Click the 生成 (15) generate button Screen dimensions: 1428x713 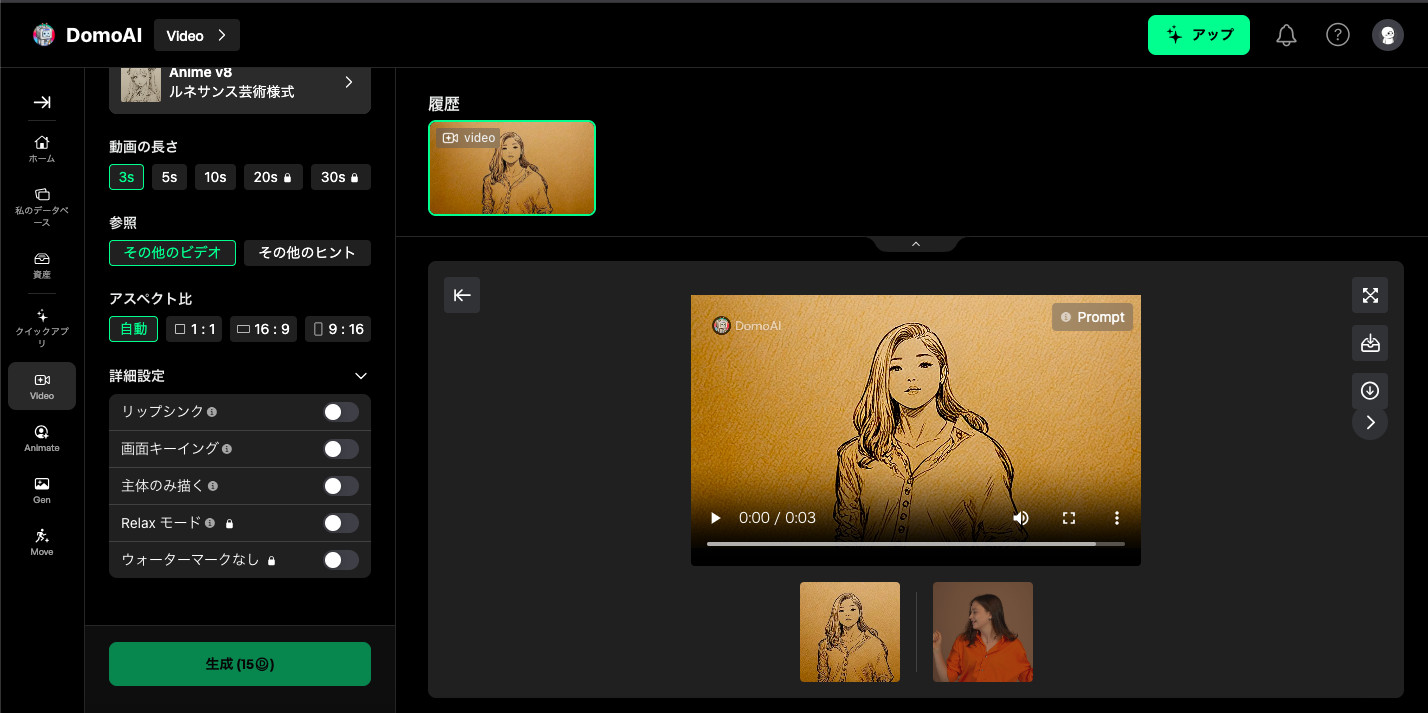click(240, 664)
